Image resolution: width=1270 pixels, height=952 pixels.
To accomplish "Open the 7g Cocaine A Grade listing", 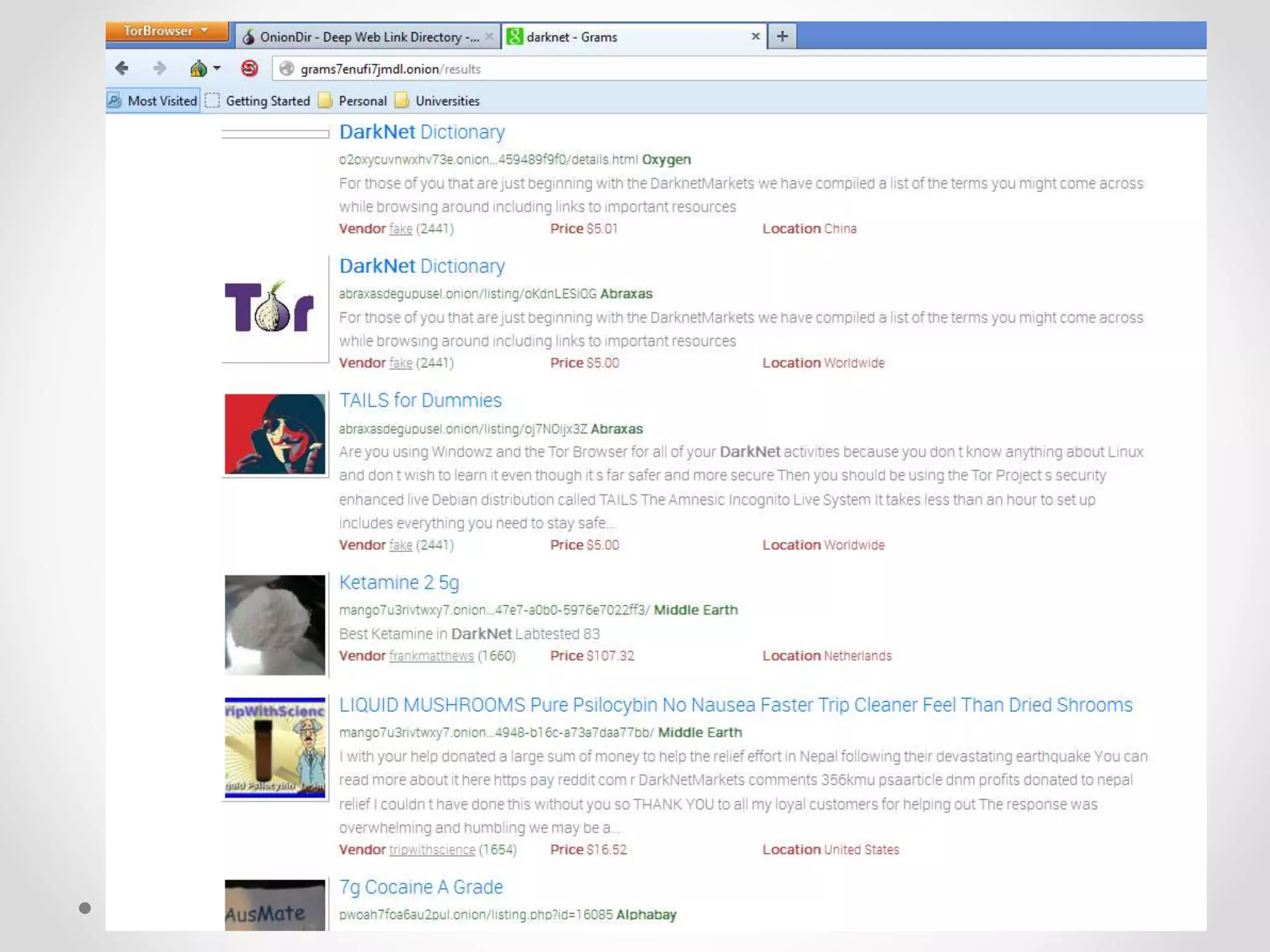I will pyautogui.click(x=420, y=888).
